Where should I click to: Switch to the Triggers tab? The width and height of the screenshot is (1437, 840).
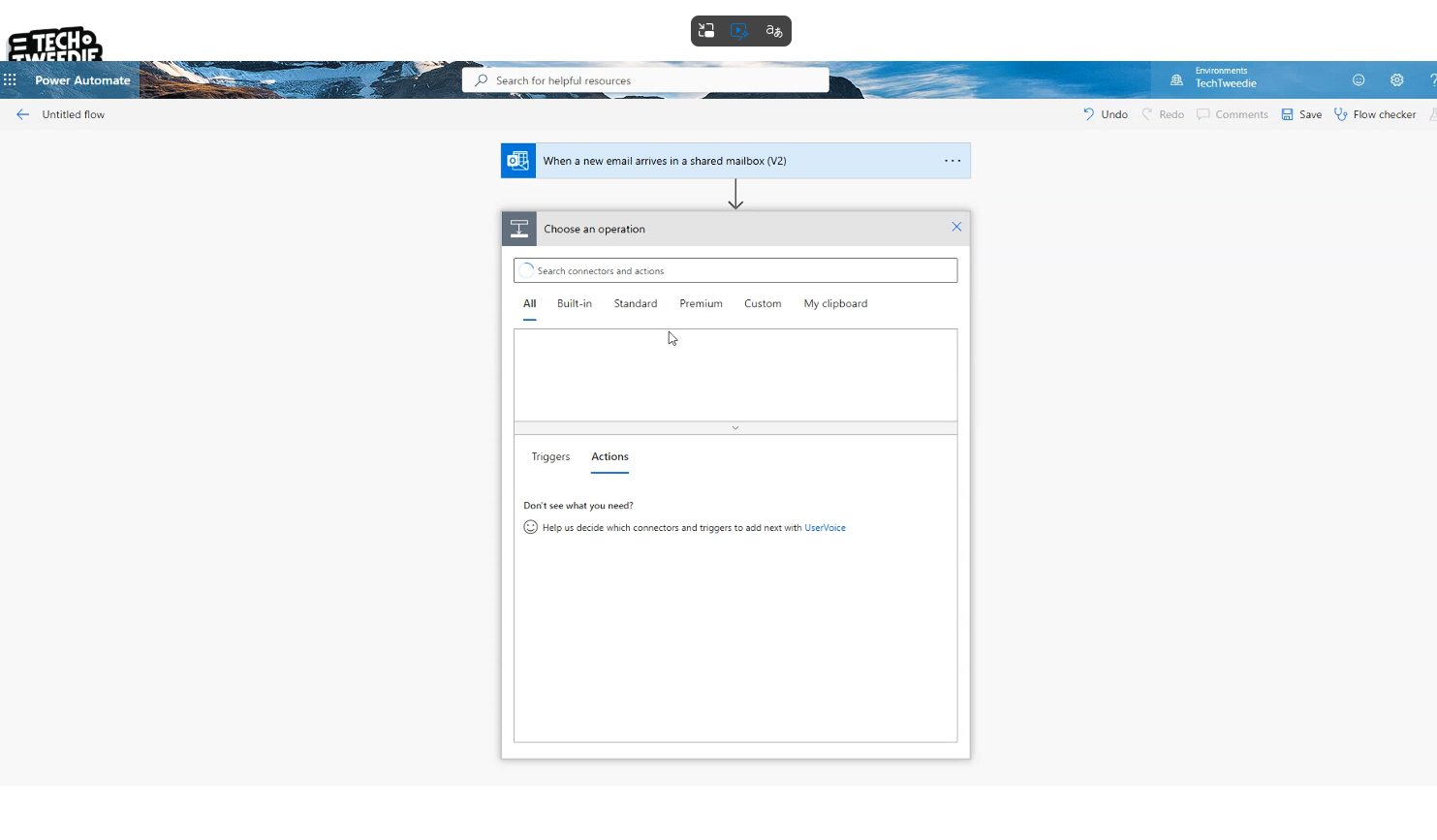(550, 456)
